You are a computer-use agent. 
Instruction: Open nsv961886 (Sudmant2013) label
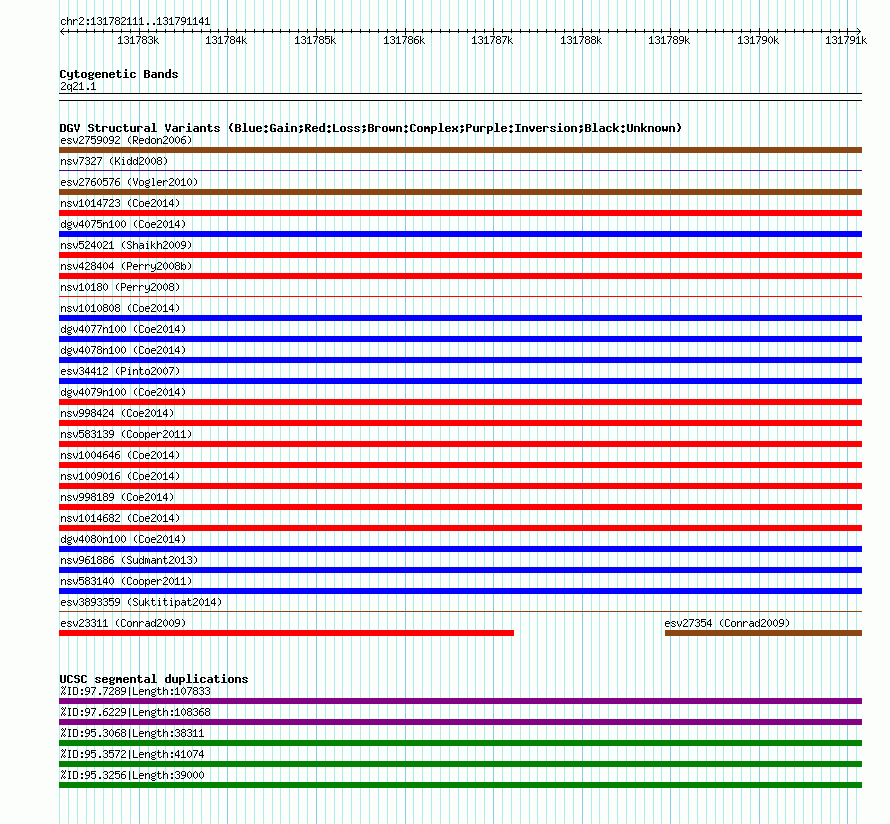(129, 560)
